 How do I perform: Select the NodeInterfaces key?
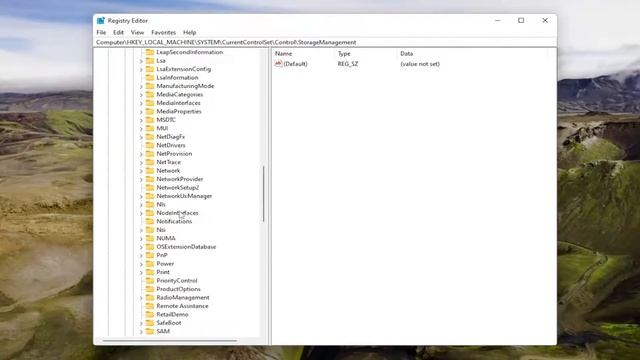[177, 213]
